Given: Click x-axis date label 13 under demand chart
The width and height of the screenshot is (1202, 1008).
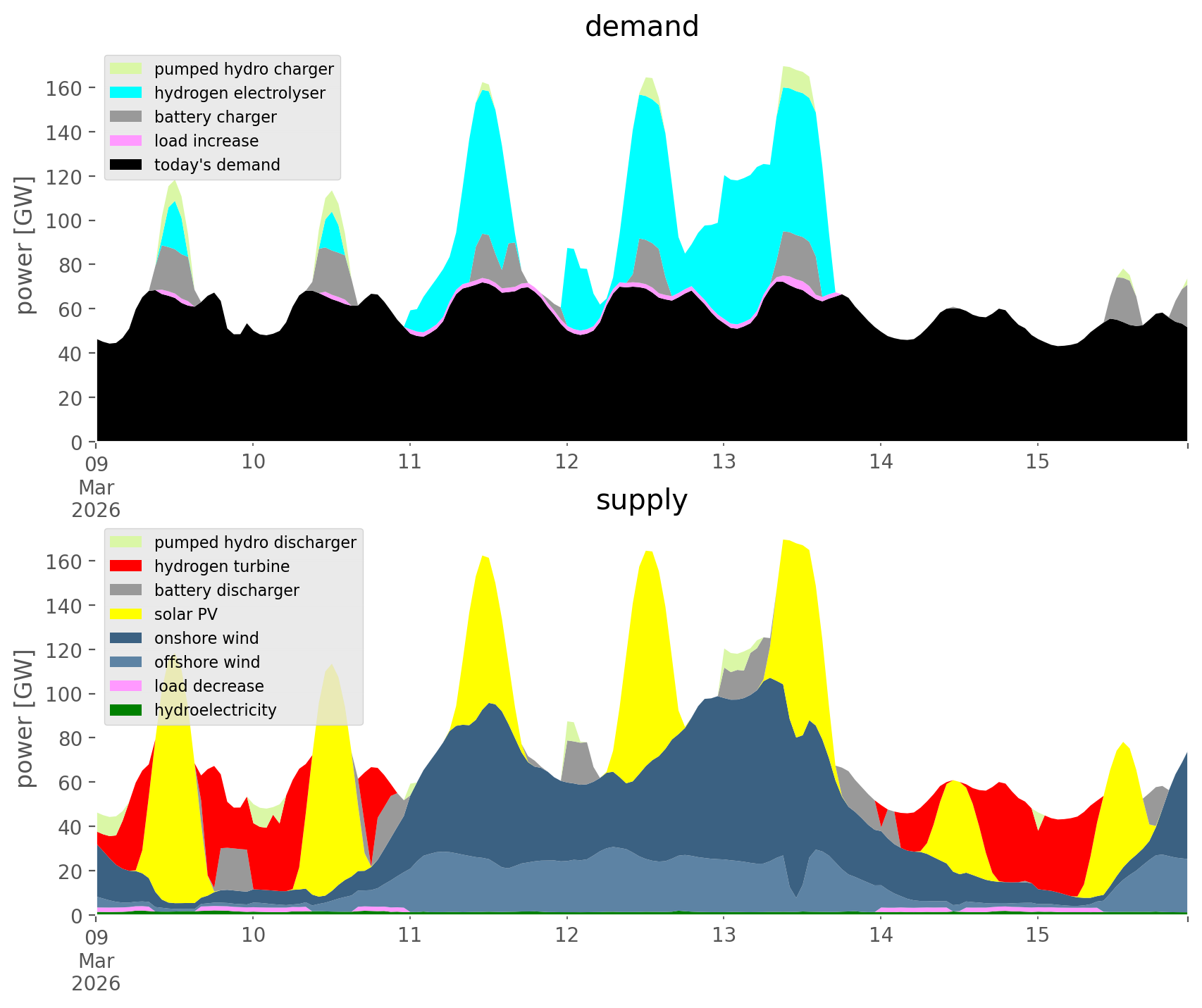Looking at the screenshot, I should click(x=724, y=462).
